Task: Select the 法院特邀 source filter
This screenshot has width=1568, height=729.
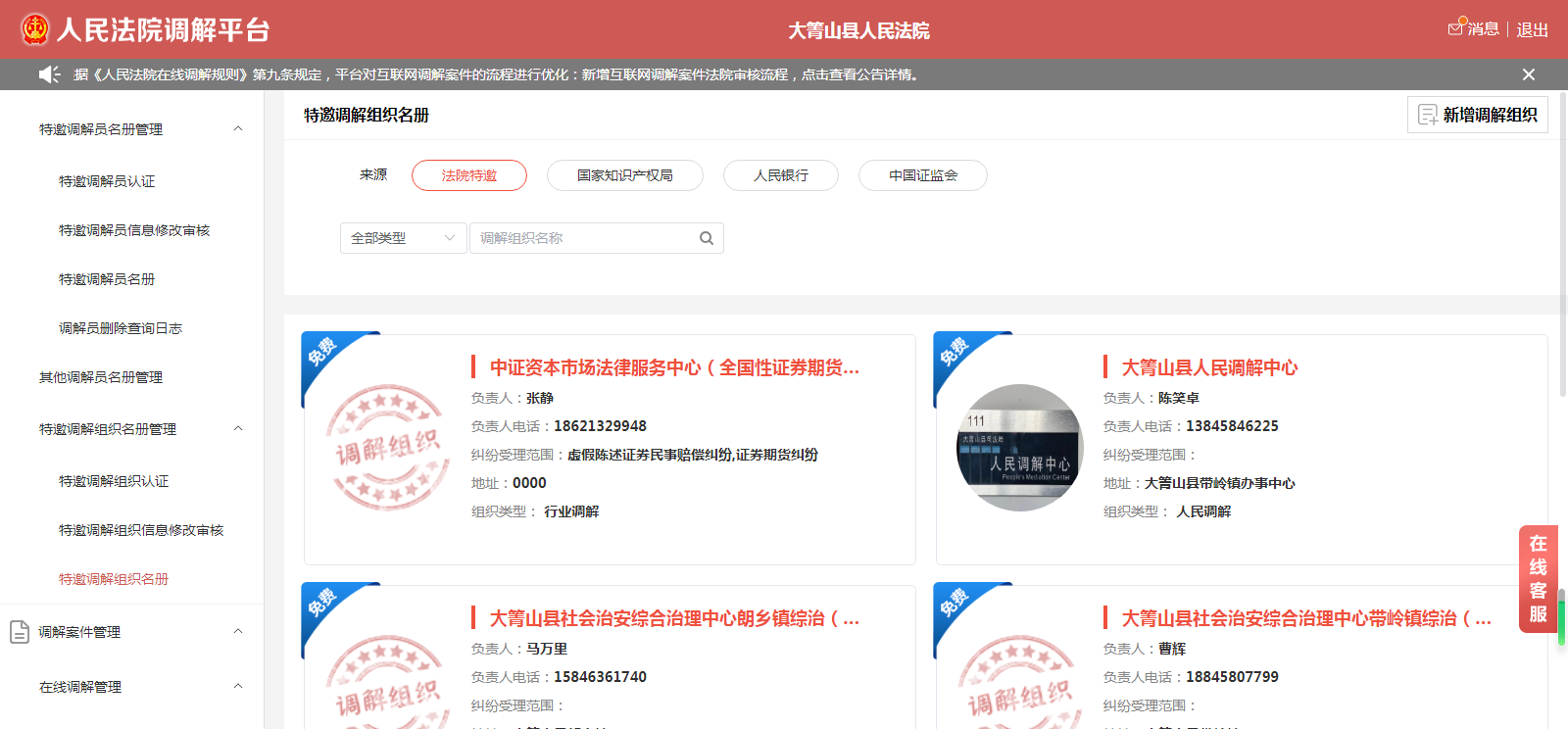Action: pyautogui.click(x=468, y=175)
